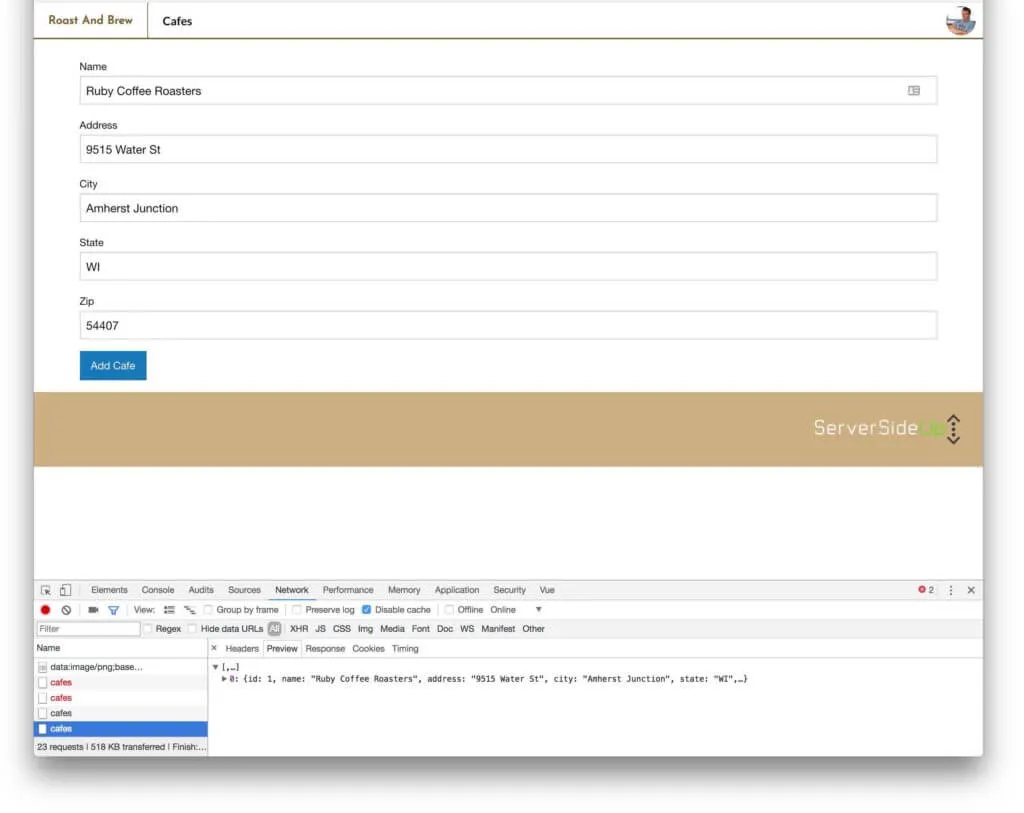Collapse the root array in Preview

coord(216,667)
